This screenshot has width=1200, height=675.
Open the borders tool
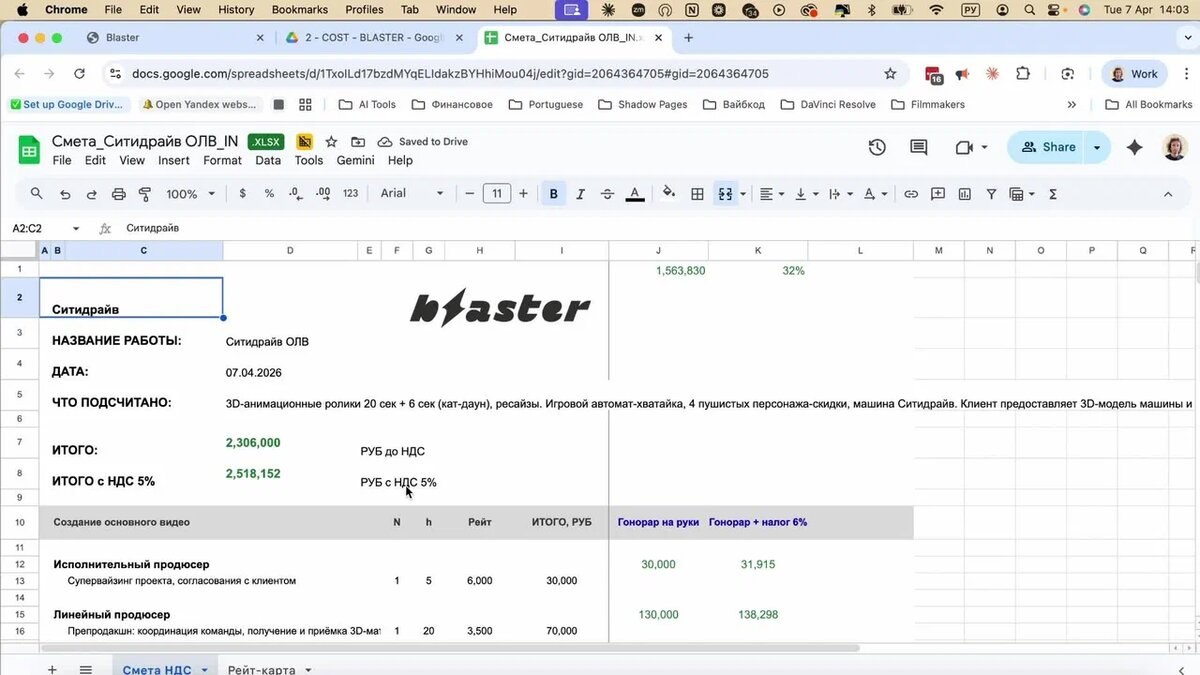(698, 194)
